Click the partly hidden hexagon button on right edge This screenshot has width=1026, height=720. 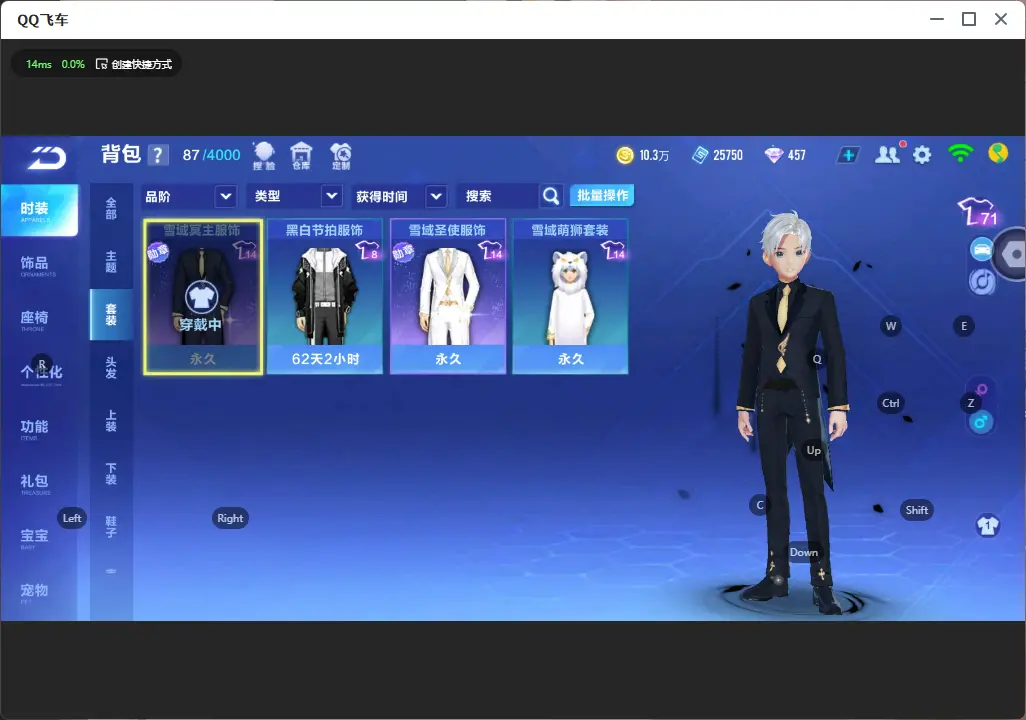tap(1011, 254)
